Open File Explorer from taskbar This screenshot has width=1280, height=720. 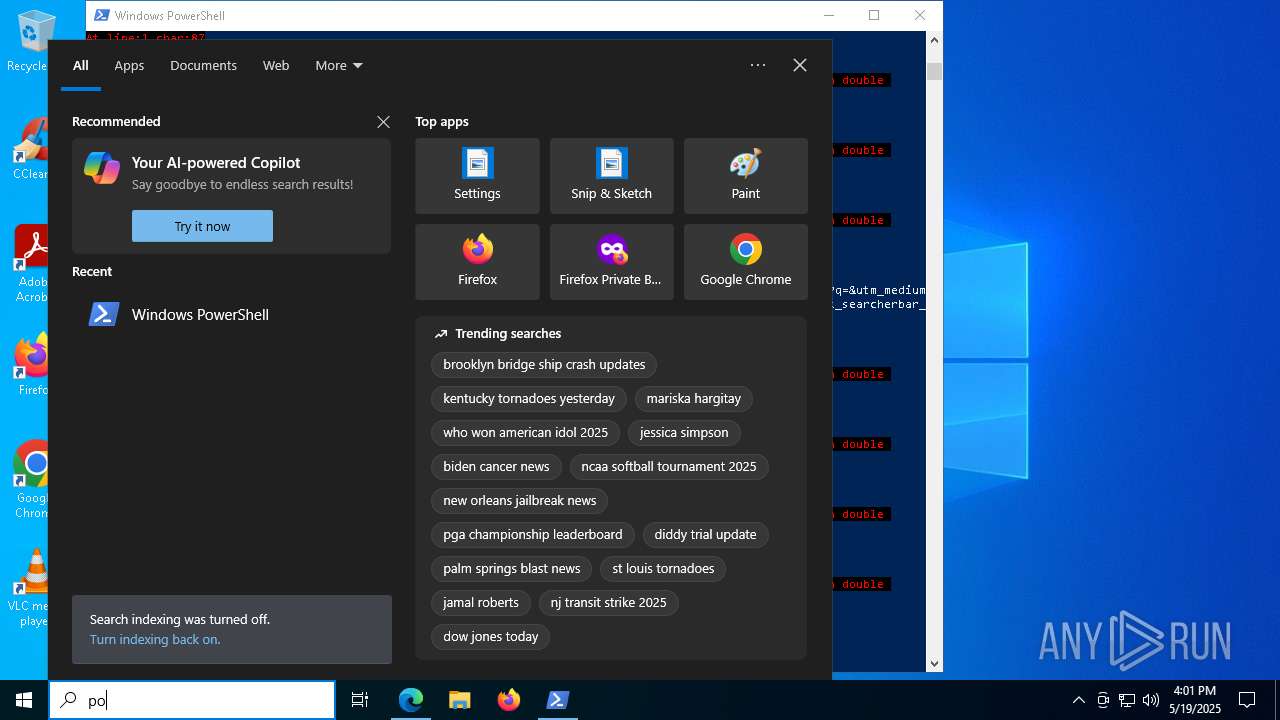[460, 700]
